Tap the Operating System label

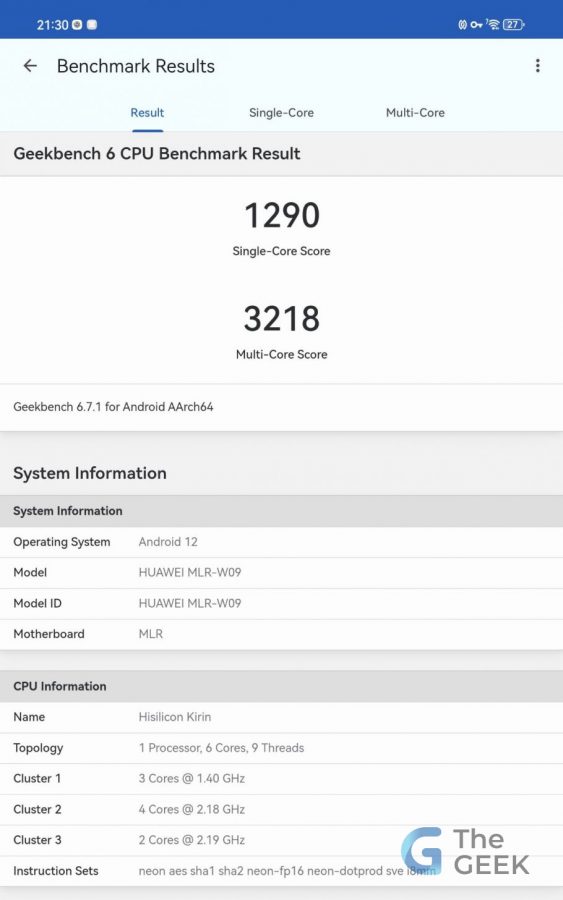click(x=61, y=542)
